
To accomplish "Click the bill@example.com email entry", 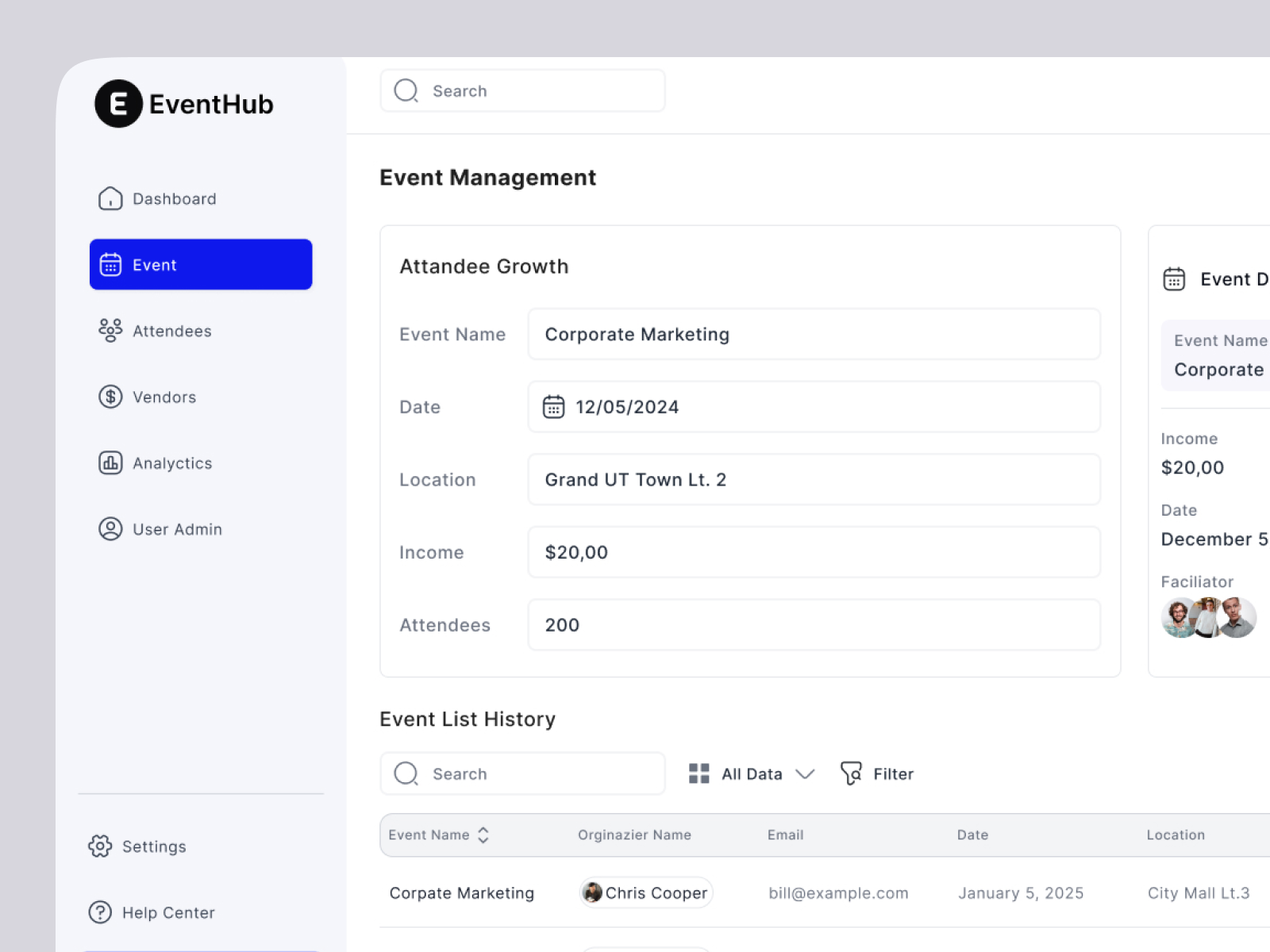I will 838,892.
